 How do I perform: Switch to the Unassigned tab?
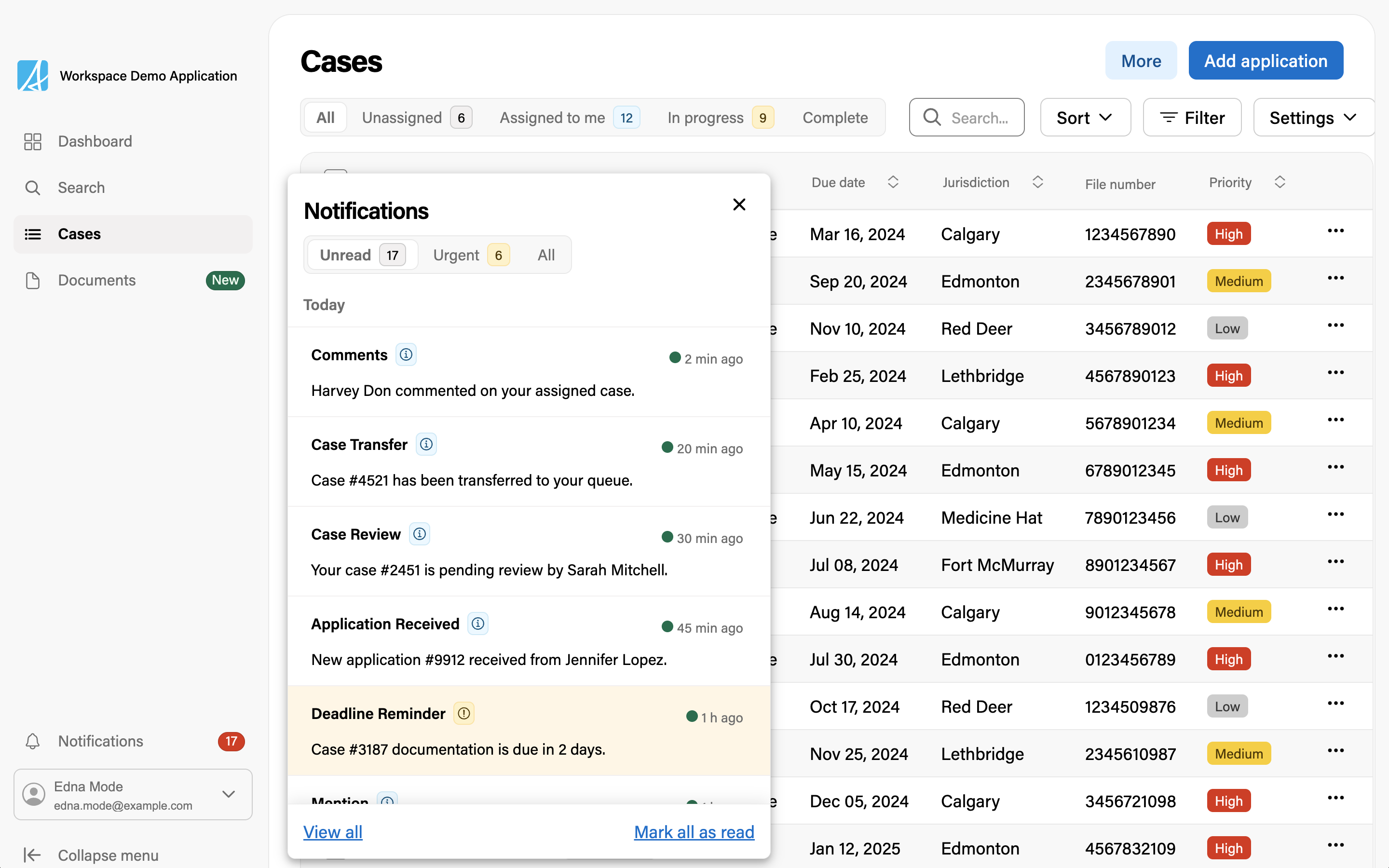coord(417,118)
